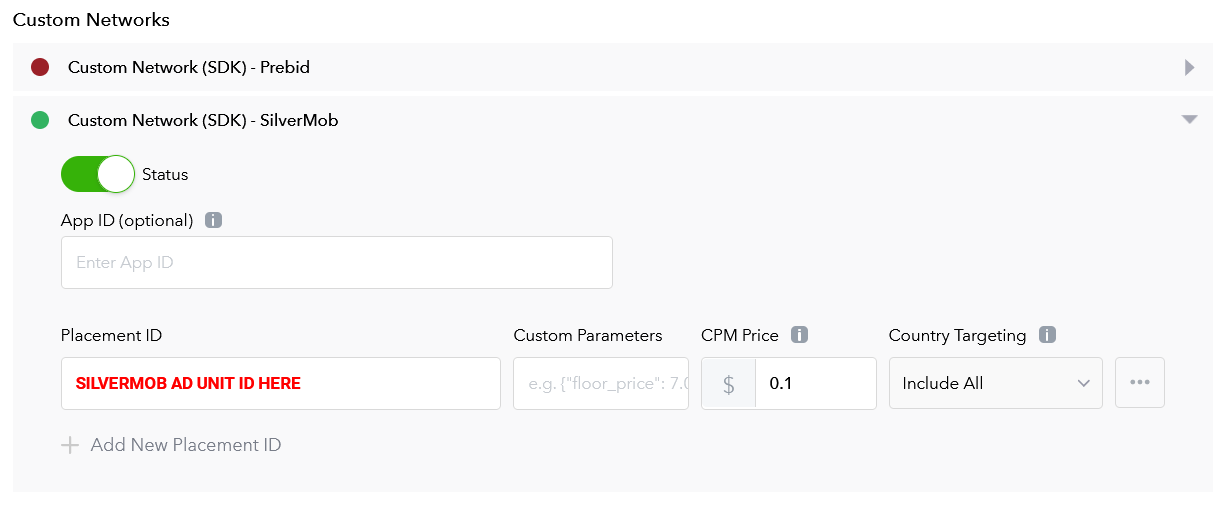The image size is (1228, 508).
Task: Open the Country Targeting Include All dropdown
Action: pyautogui.click(x=995, y=383)
